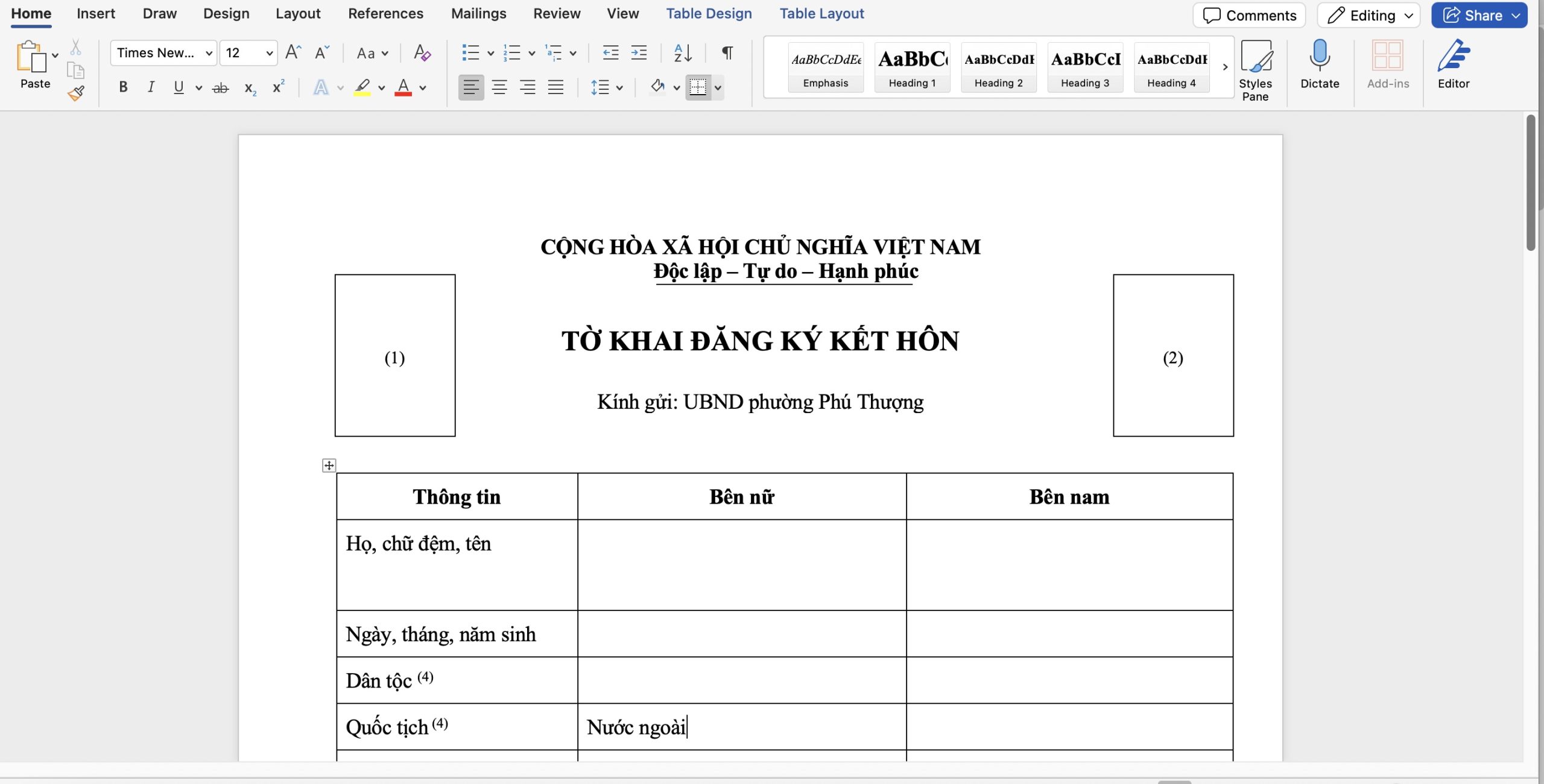Toggle Strikethrough formatting

pos(221,88)
